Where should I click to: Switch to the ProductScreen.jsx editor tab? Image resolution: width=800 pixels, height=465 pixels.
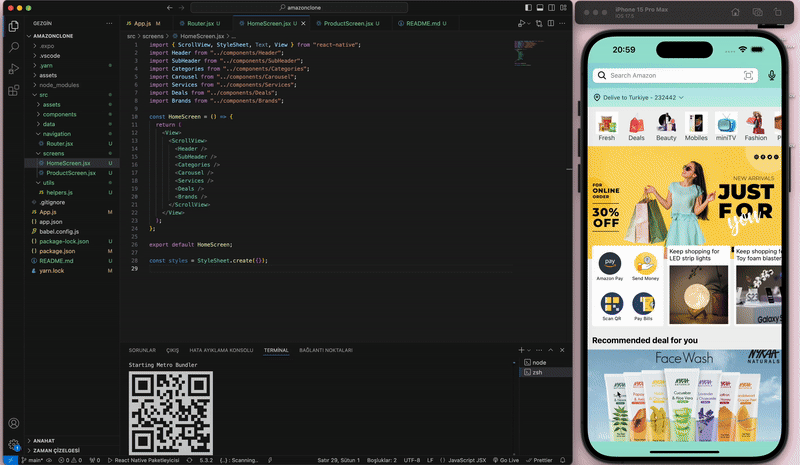pyautogui.click(x=348, y=23)
